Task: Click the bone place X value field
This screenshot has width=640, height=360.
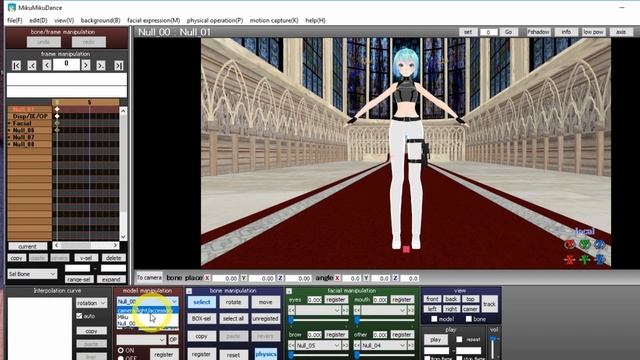Action: pos(225,278)
